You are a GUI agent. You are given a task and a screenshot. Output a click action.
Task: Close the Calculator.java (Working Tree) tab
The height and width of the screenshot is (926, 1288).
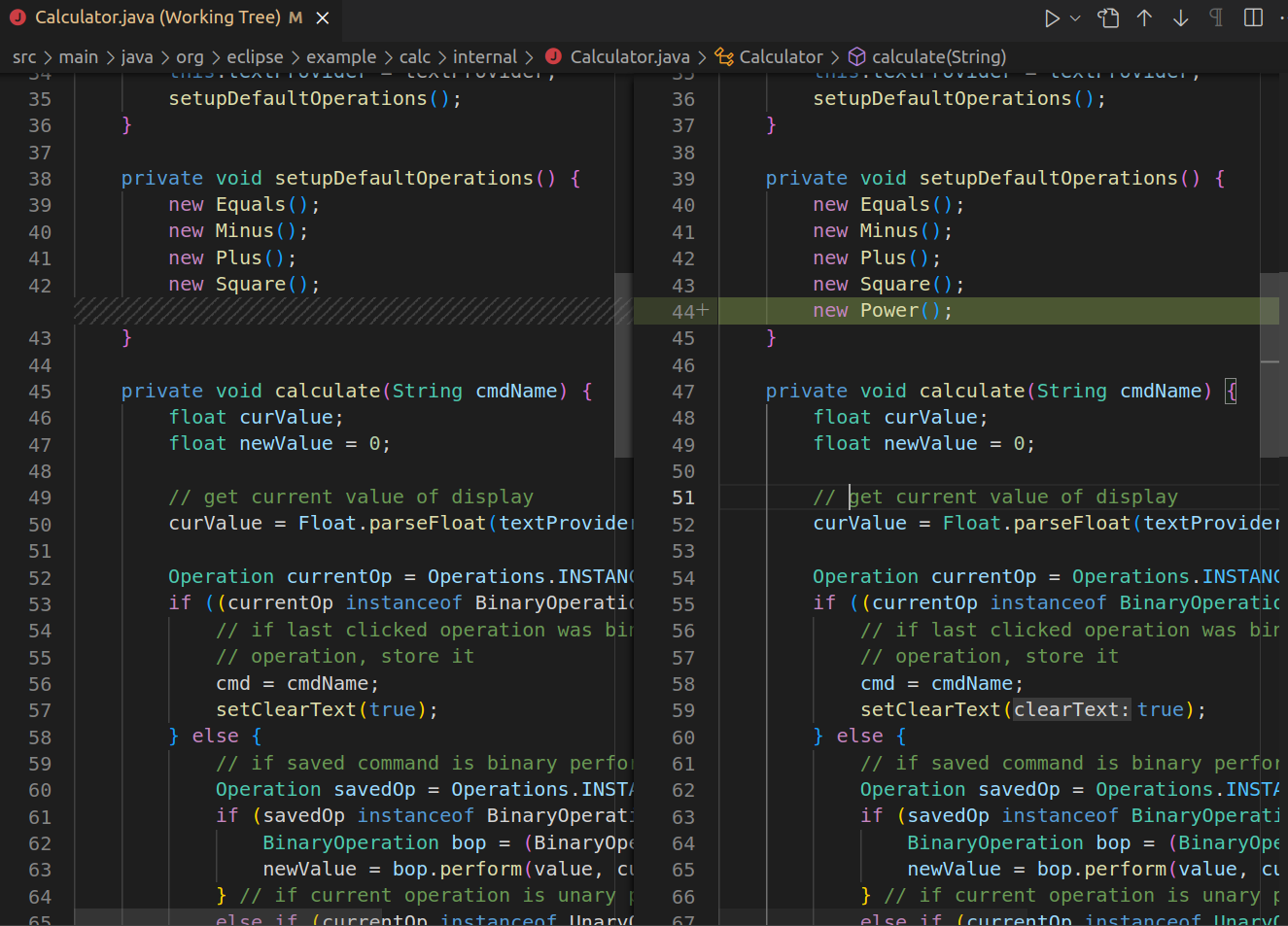323,18
